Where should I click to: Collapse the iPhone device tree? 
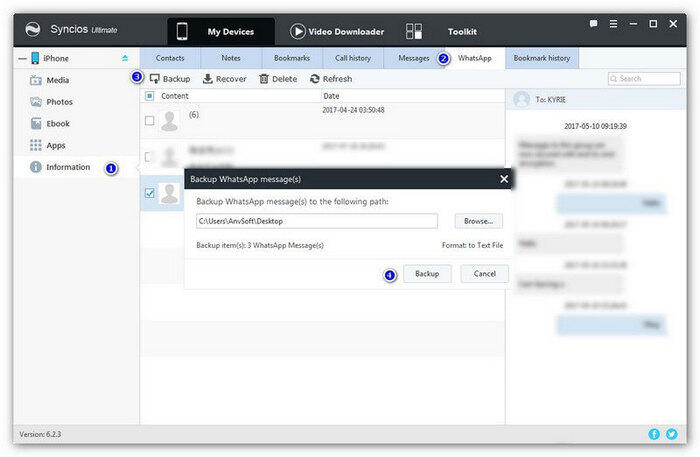pos(22,58)
